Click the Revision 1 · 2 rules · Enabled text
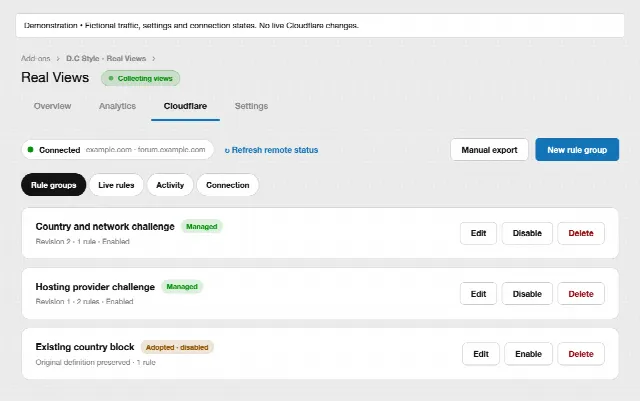The height and width of the screenshot is (401, 640). point(84,301)
